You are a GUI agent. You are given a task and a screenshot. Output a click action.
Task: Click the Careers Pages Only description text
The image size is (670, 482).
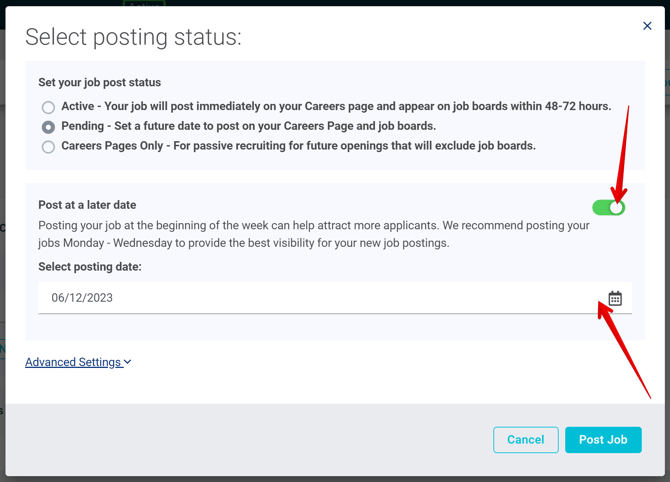pyautogui.click(x=298, y=146)
